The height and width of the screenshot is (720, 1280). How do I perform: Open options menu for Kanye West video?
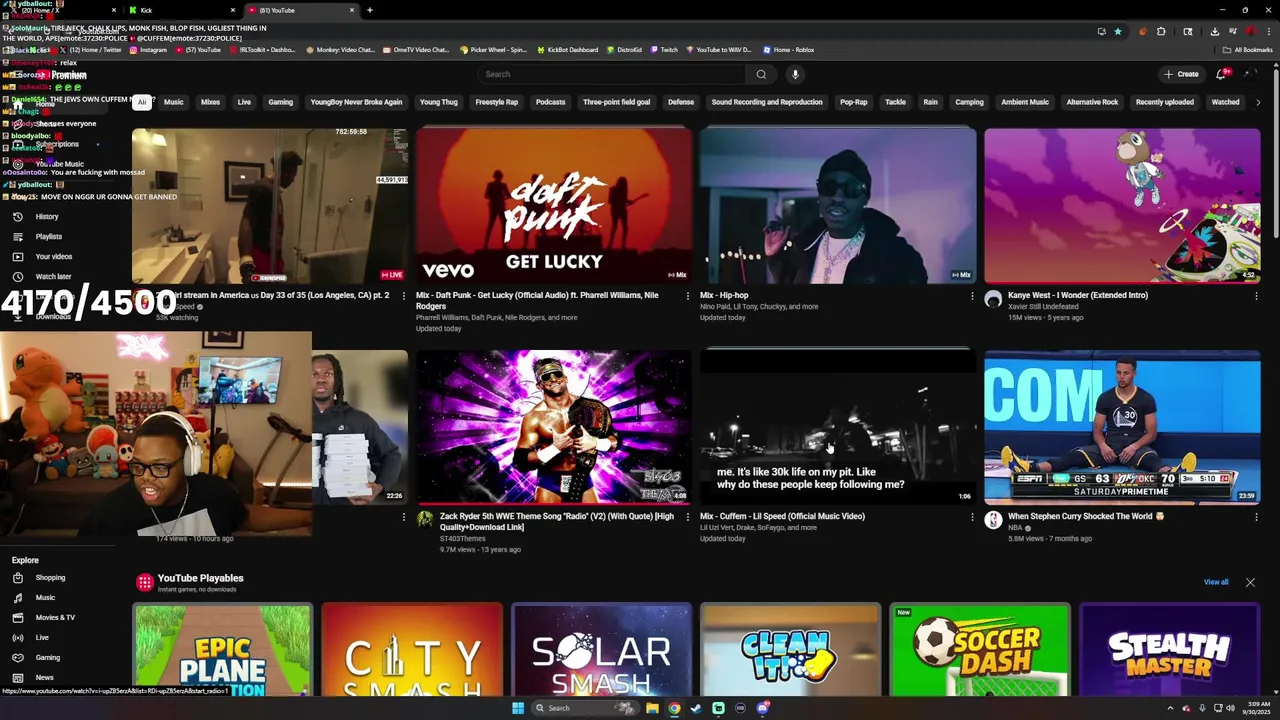pos(1256,296)
